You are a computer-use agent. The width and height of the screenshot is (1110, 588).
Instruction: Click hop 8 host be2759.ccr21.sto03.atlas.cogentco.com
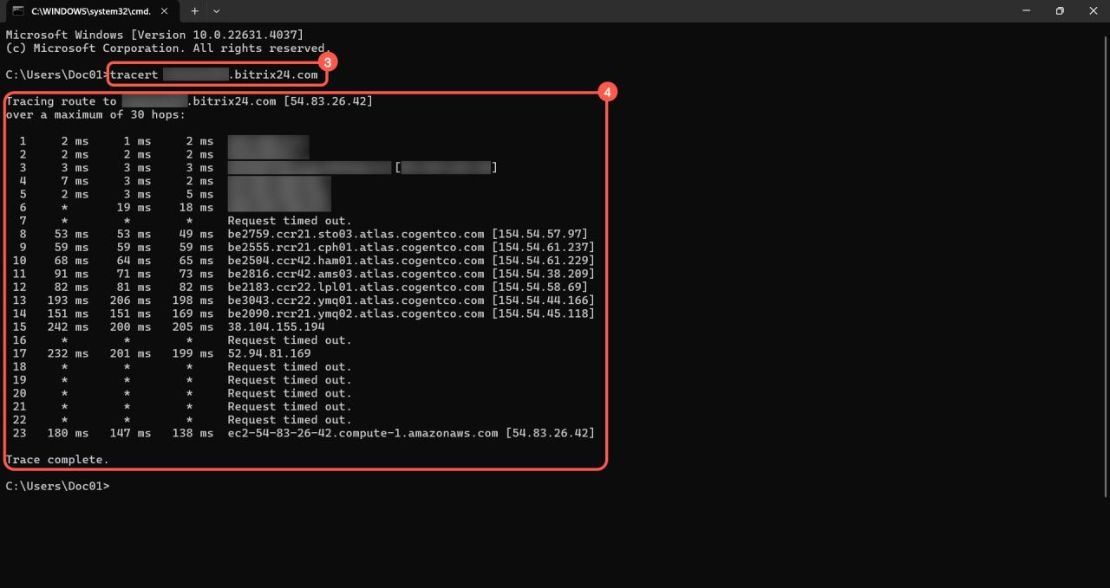356,234
